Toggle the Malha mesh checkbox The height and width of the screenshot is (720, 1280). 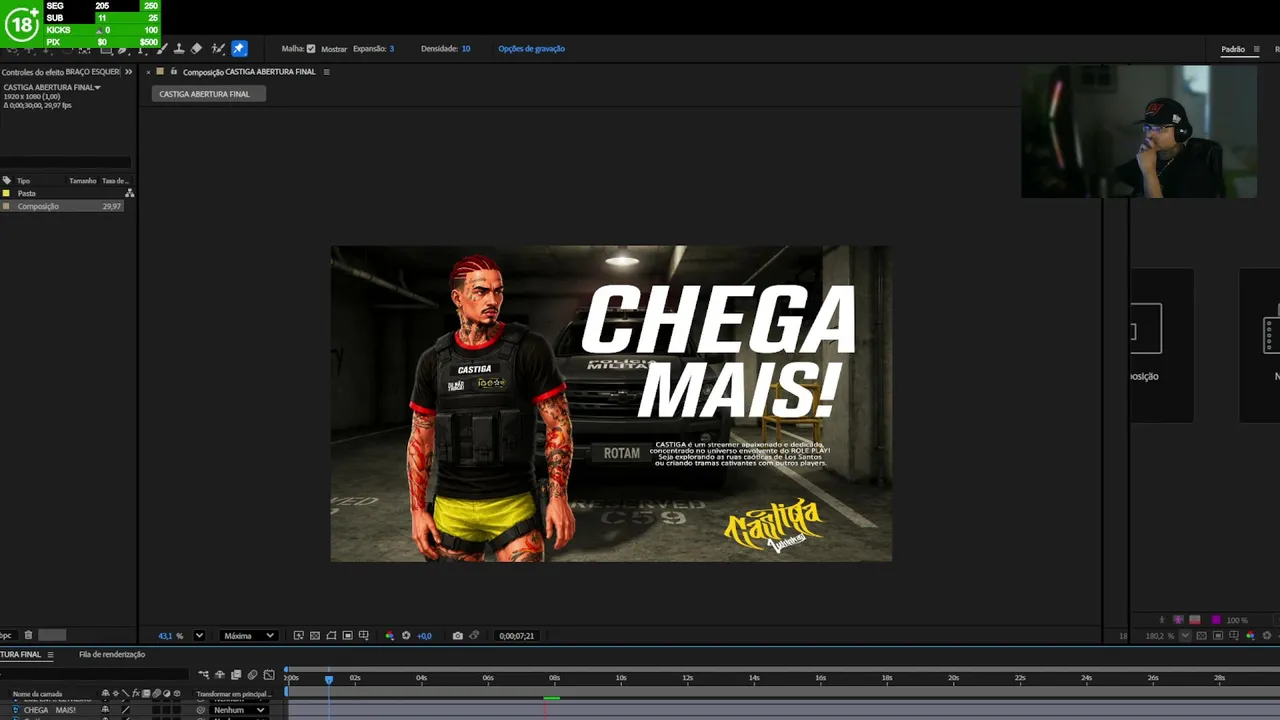[x=311, y=48]
